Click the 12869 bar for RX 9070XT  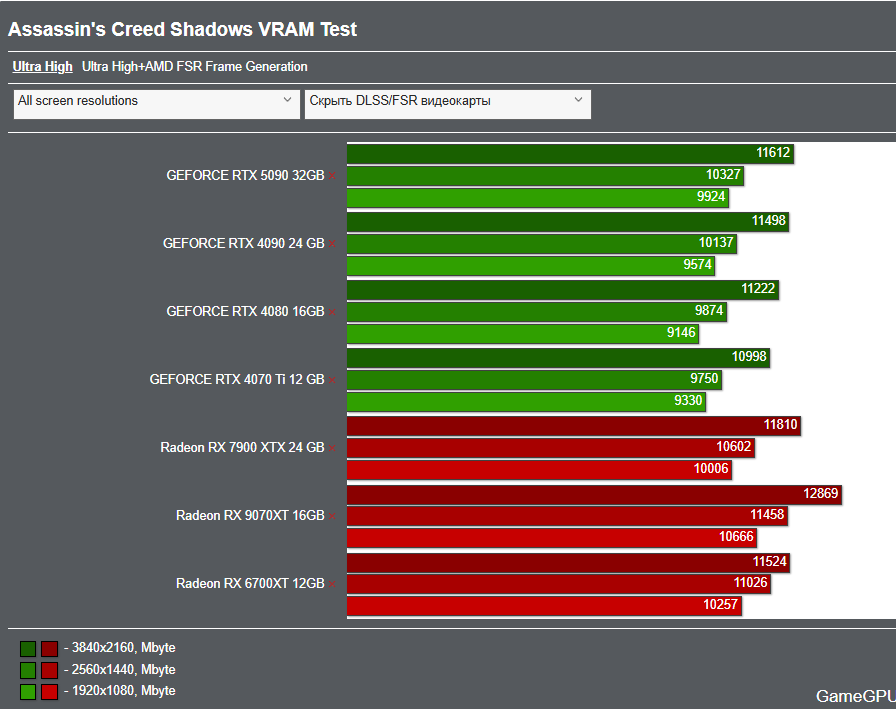[x=594, y=494]
